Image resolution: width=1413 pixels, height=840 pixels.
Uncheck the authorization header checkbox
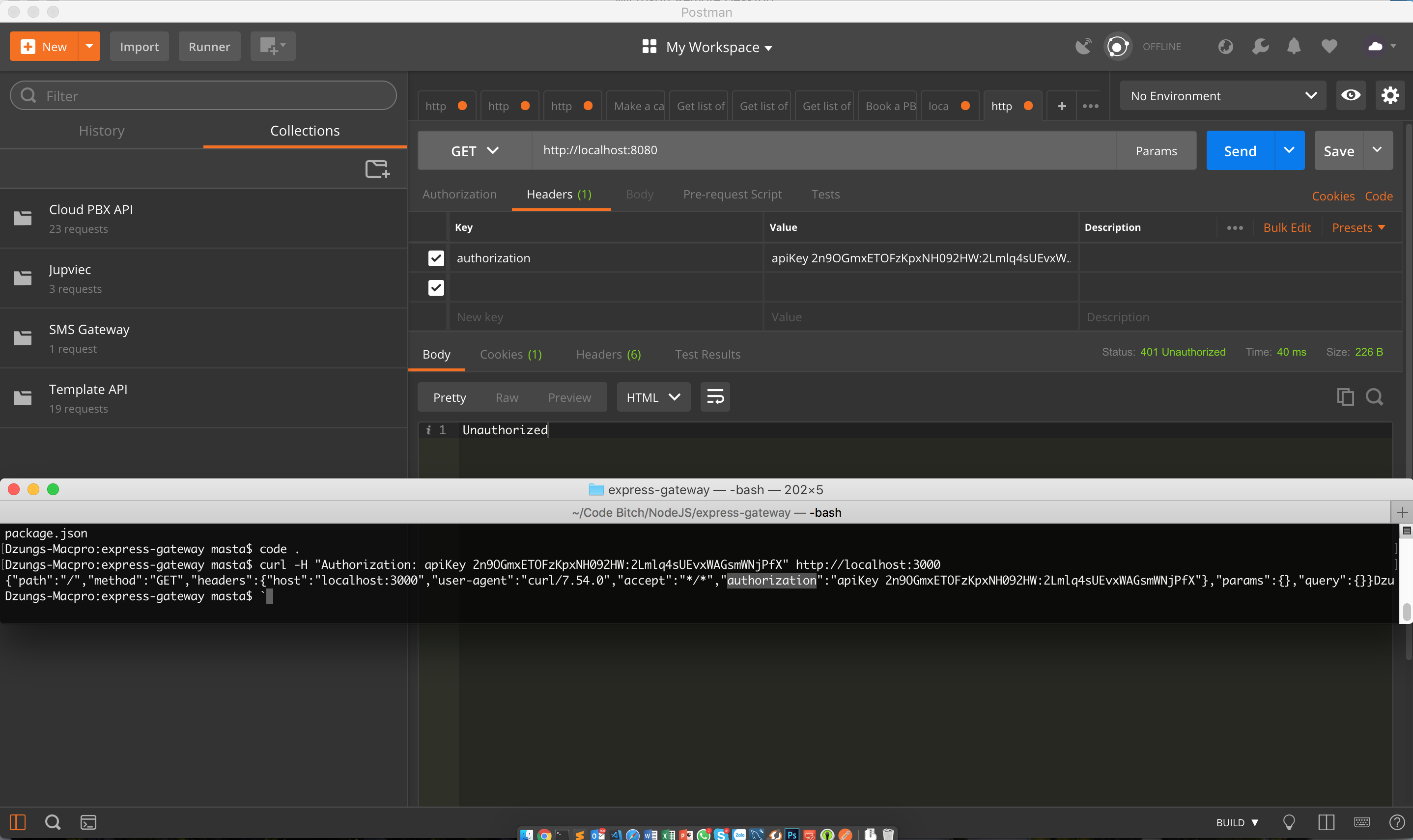pyautogui.click(x=436, y=258)
